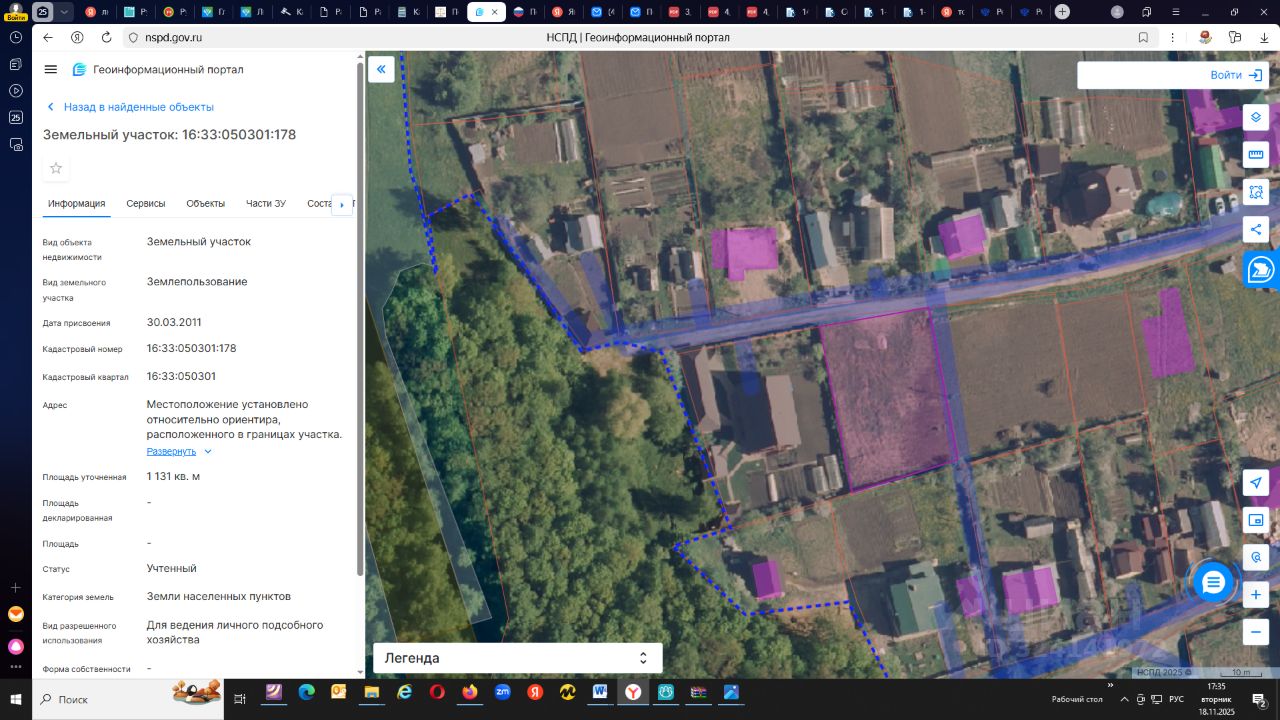Click the geolocation arrow icon

(x=1256, y=483)
